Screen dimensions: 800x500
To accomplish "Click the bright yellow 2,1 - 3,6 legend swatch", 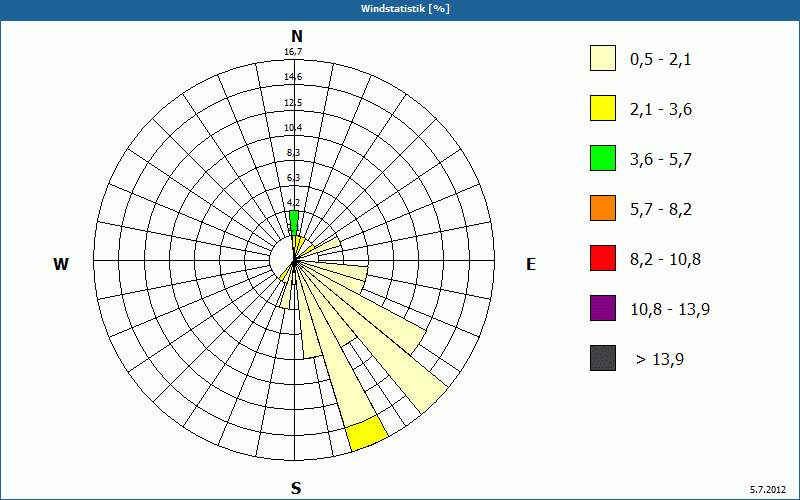I will coord(603,108).
